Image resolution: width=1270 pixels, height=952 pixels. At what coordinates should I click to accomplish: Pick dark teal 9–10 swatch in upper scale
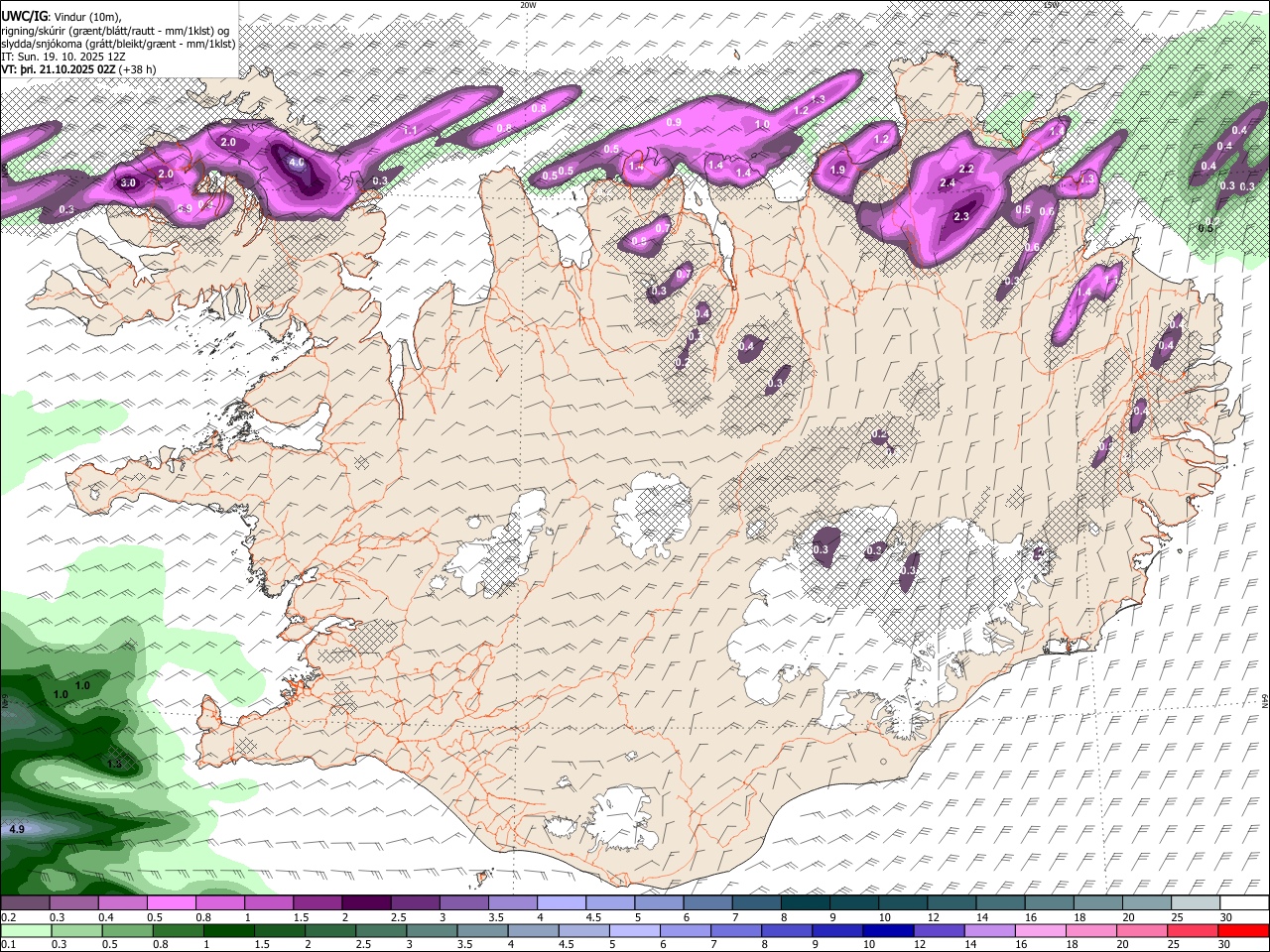853,903
